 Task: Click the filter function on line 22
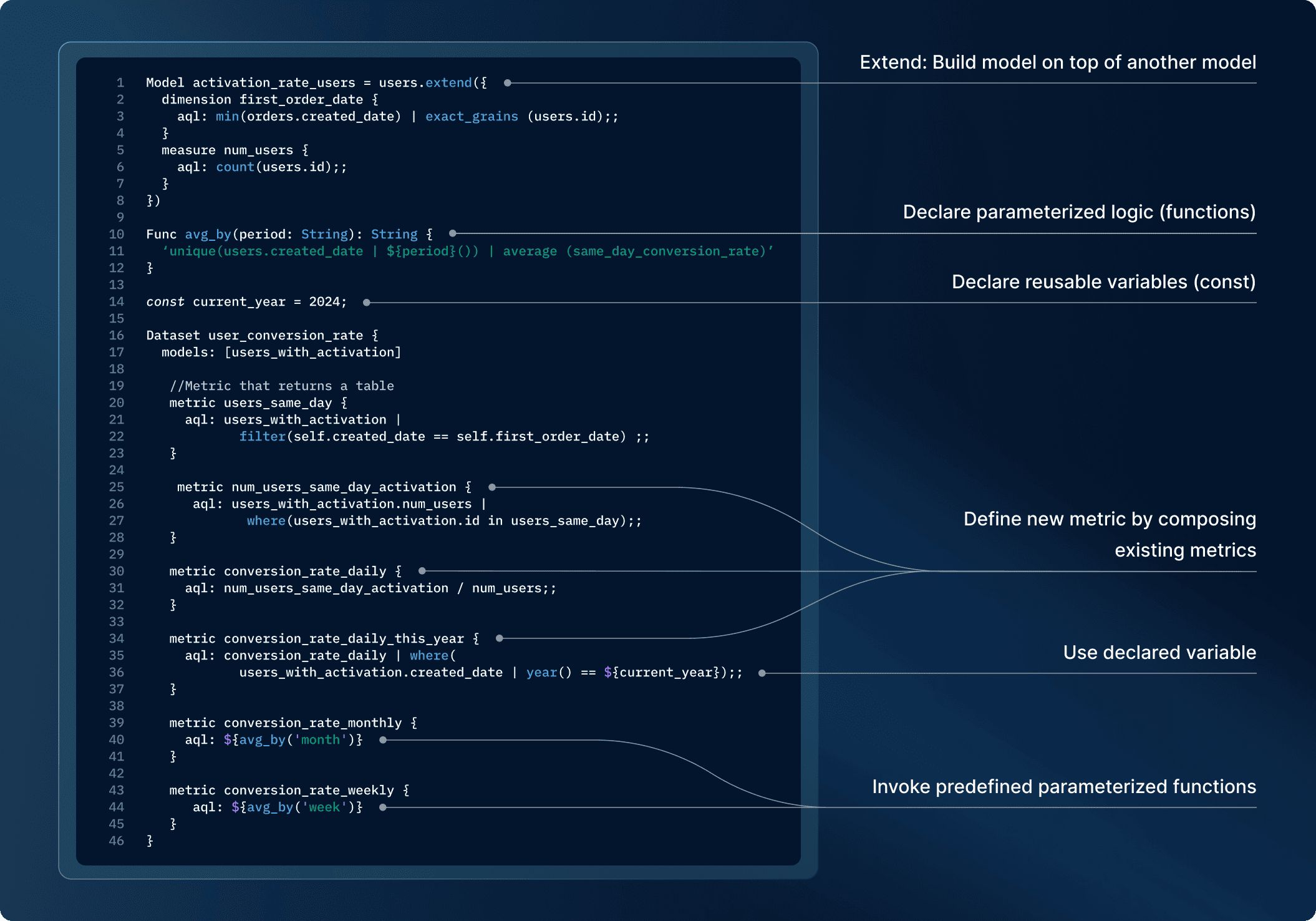pyautogui.click(x=262, y=436)
